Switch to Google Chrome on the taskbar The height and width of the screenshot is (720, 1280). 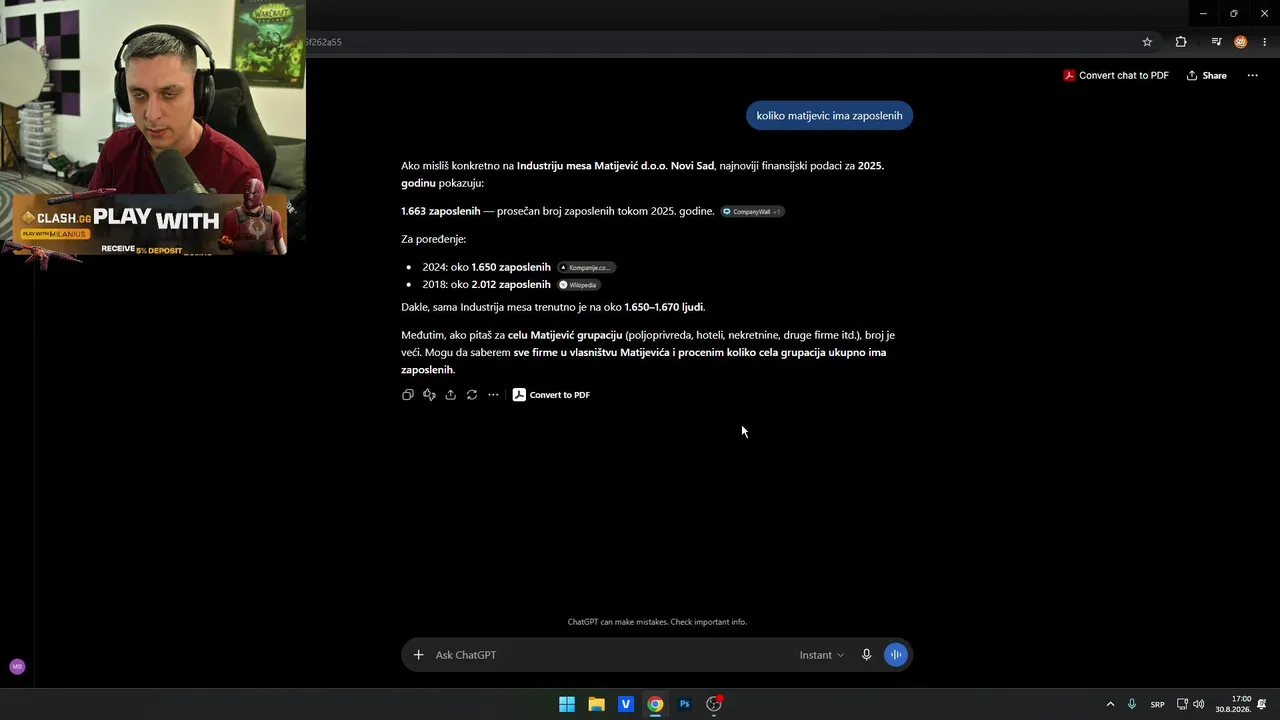coord(655,704)
